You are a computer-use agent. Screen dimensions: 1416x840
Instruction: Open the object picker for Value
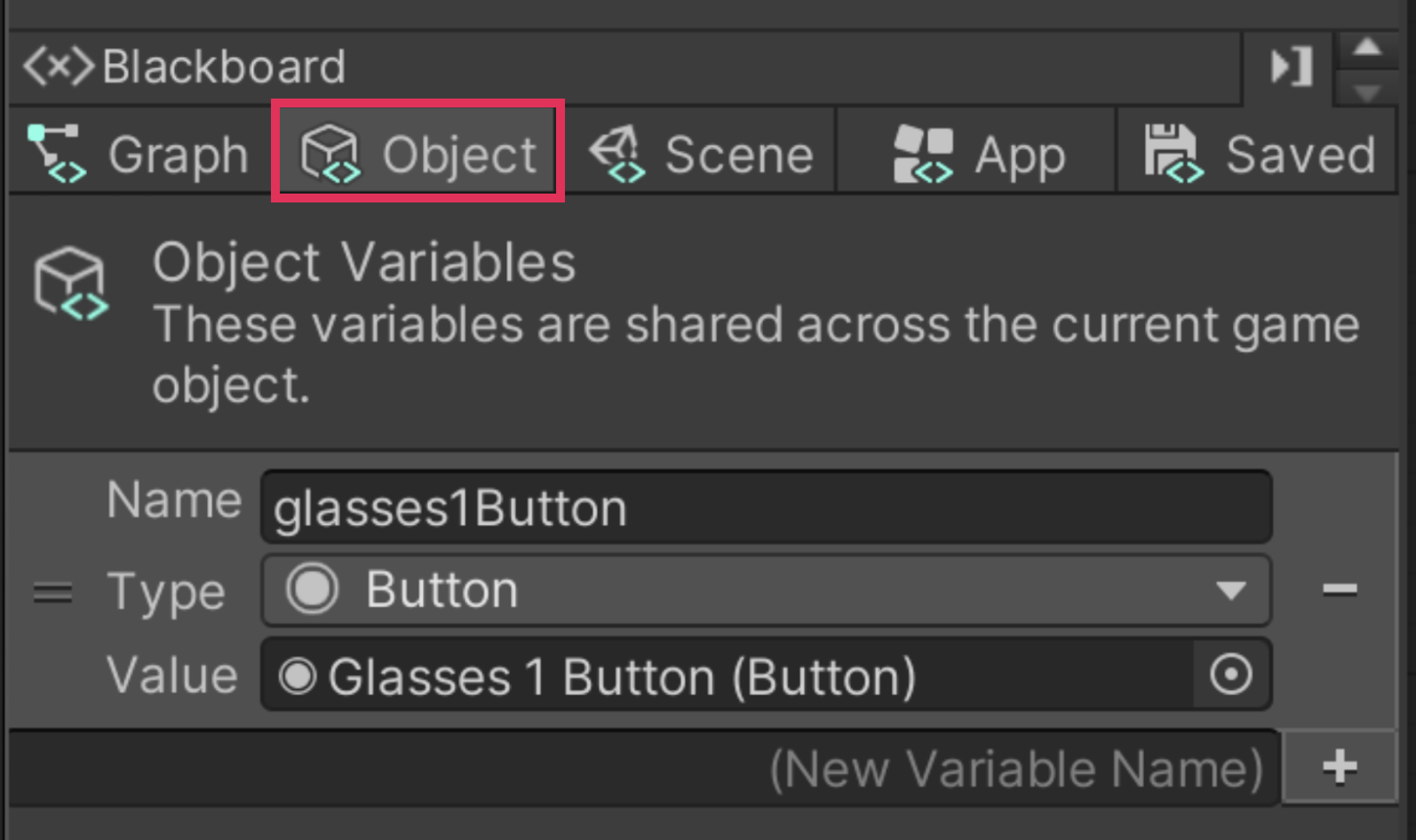[x=1230, y=676]
